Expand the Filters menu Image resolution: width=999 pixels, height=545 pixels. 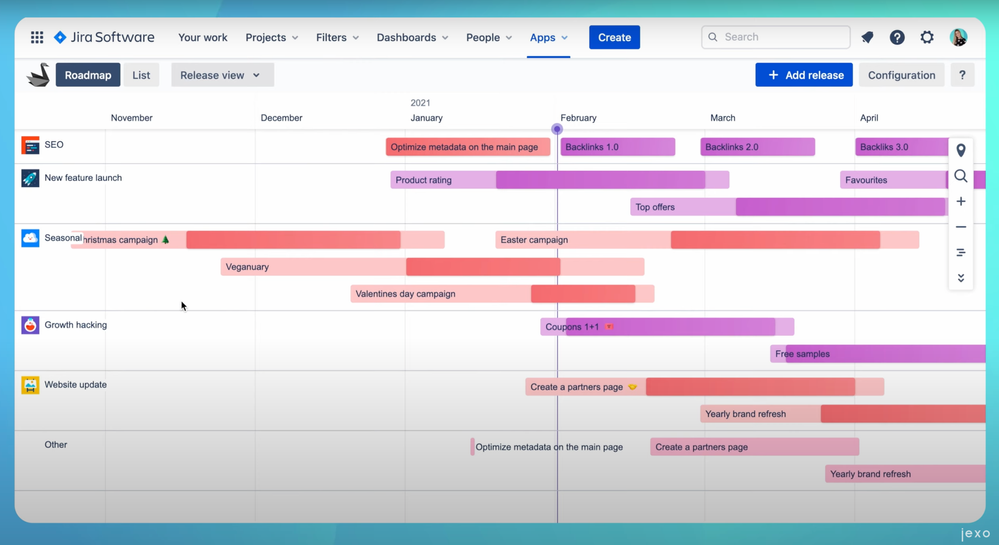click(x=338, y=38)
